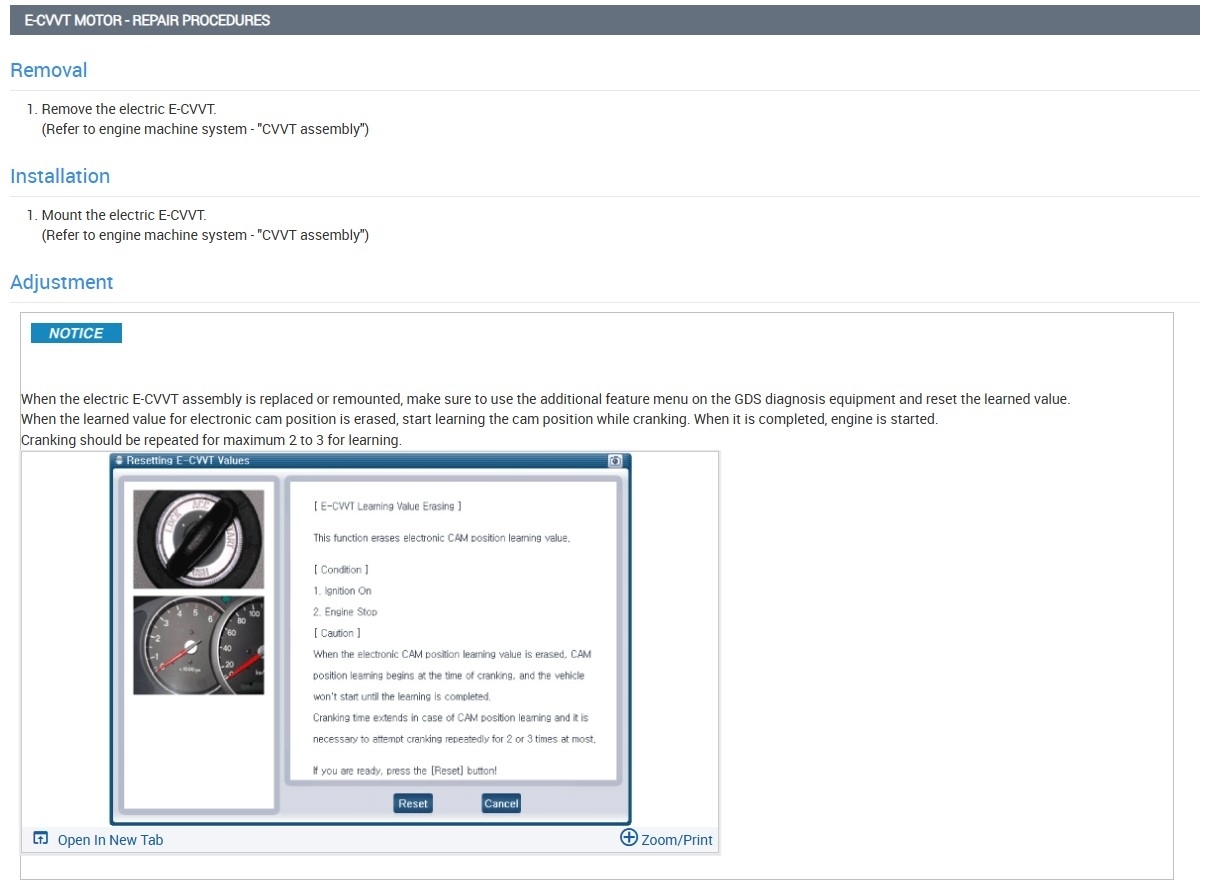The height and width of the screenshot is (893, 1208).
Task: Click the ignition key photo thumbnail
Action: pos(199,538)
